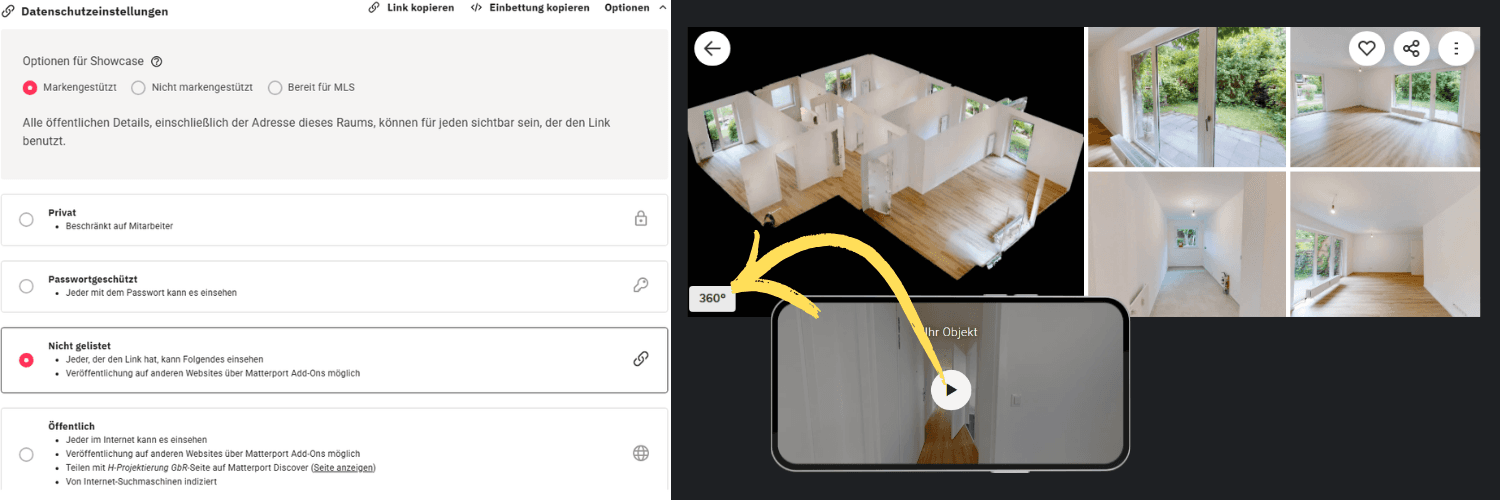Click the heart favorite icon
Viewport: 1500px width, 500px height.
click(1366, 48)
